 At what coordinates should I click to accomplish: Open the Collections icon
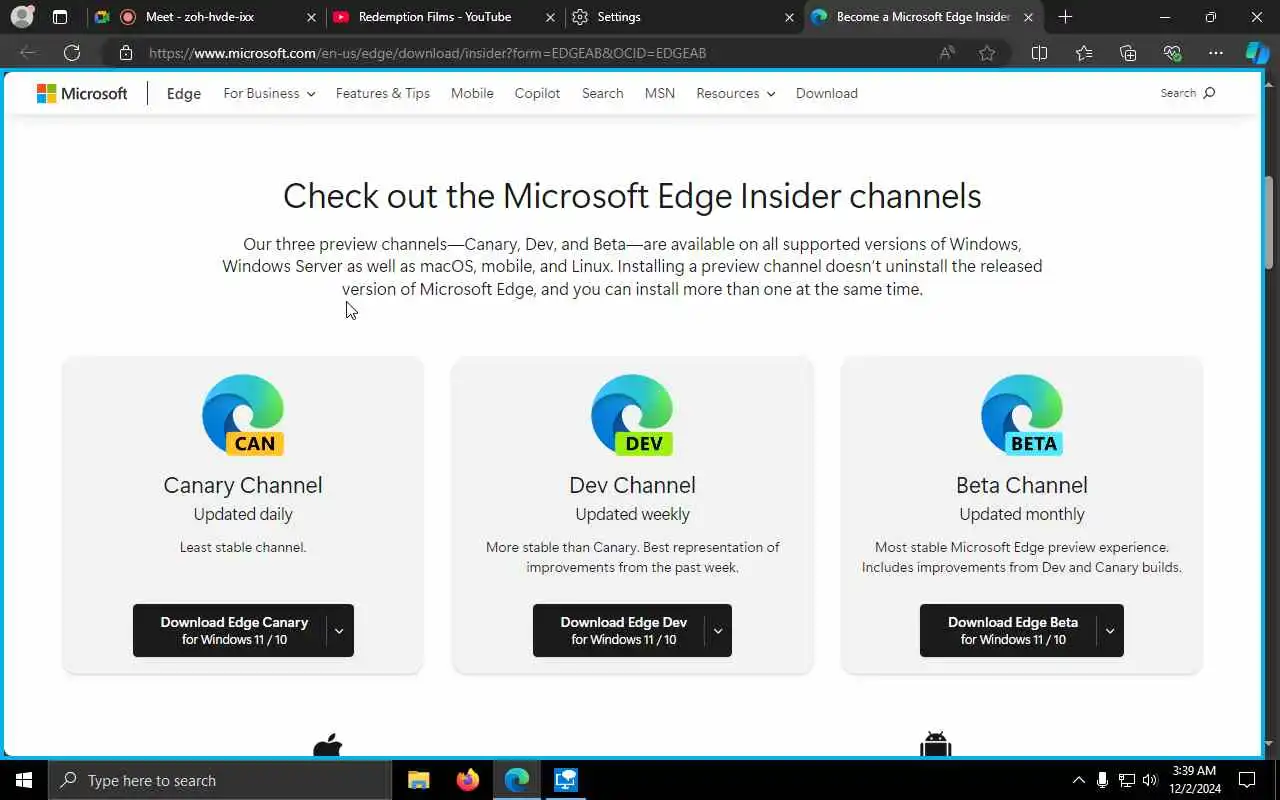(1128, 53)
